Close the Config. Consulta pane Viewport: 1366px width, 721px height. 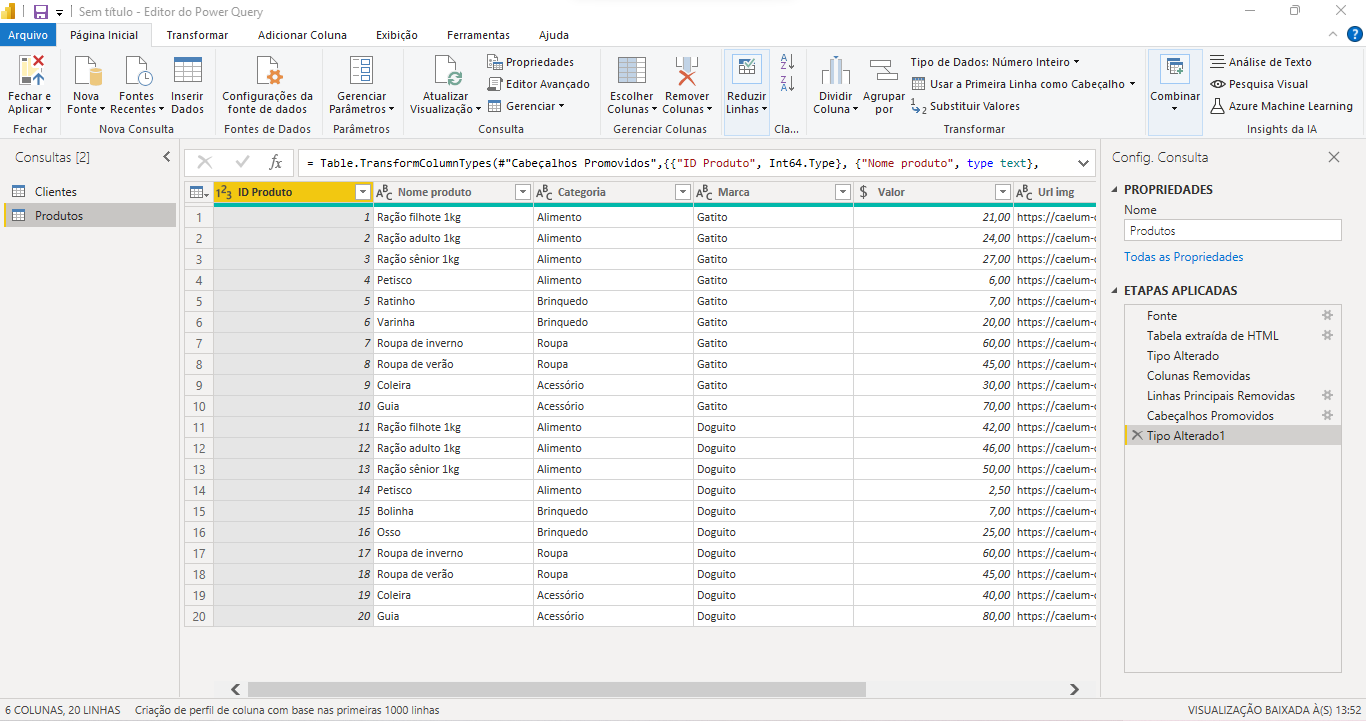click(x=1333, y=157)
